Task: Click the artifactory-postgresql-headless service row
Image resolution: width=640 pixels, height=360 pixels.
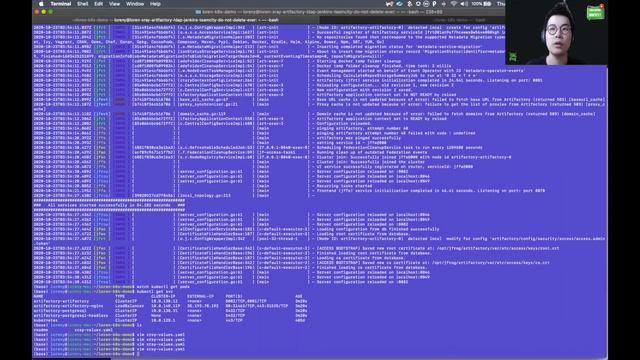Action: tap(170, 316)
